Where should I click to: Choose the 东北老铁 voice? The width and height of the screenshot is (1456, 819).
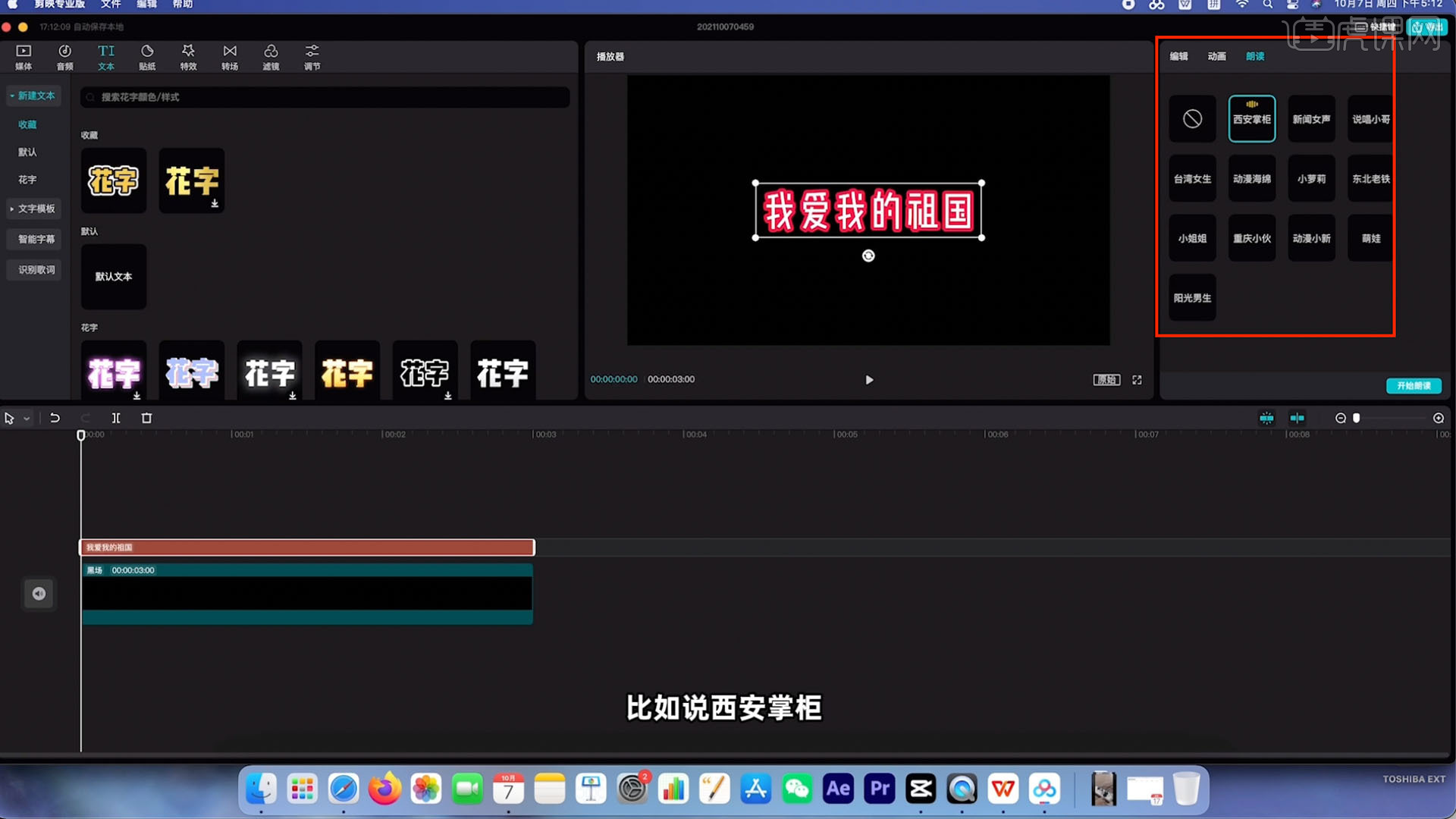click(x=1370, y=179)
